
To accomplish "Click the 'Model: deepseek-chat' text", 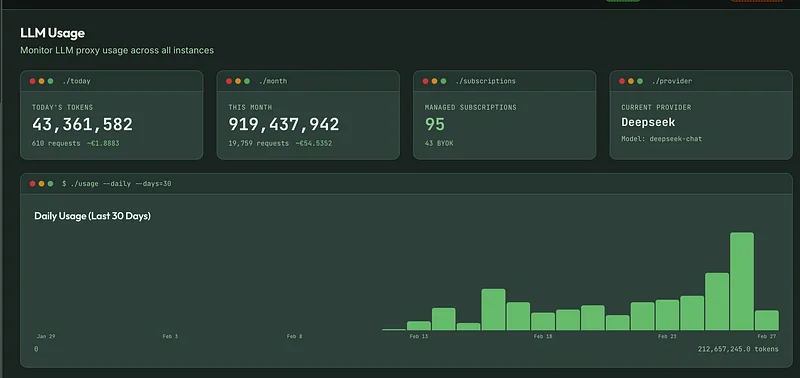I will point(661,139).
